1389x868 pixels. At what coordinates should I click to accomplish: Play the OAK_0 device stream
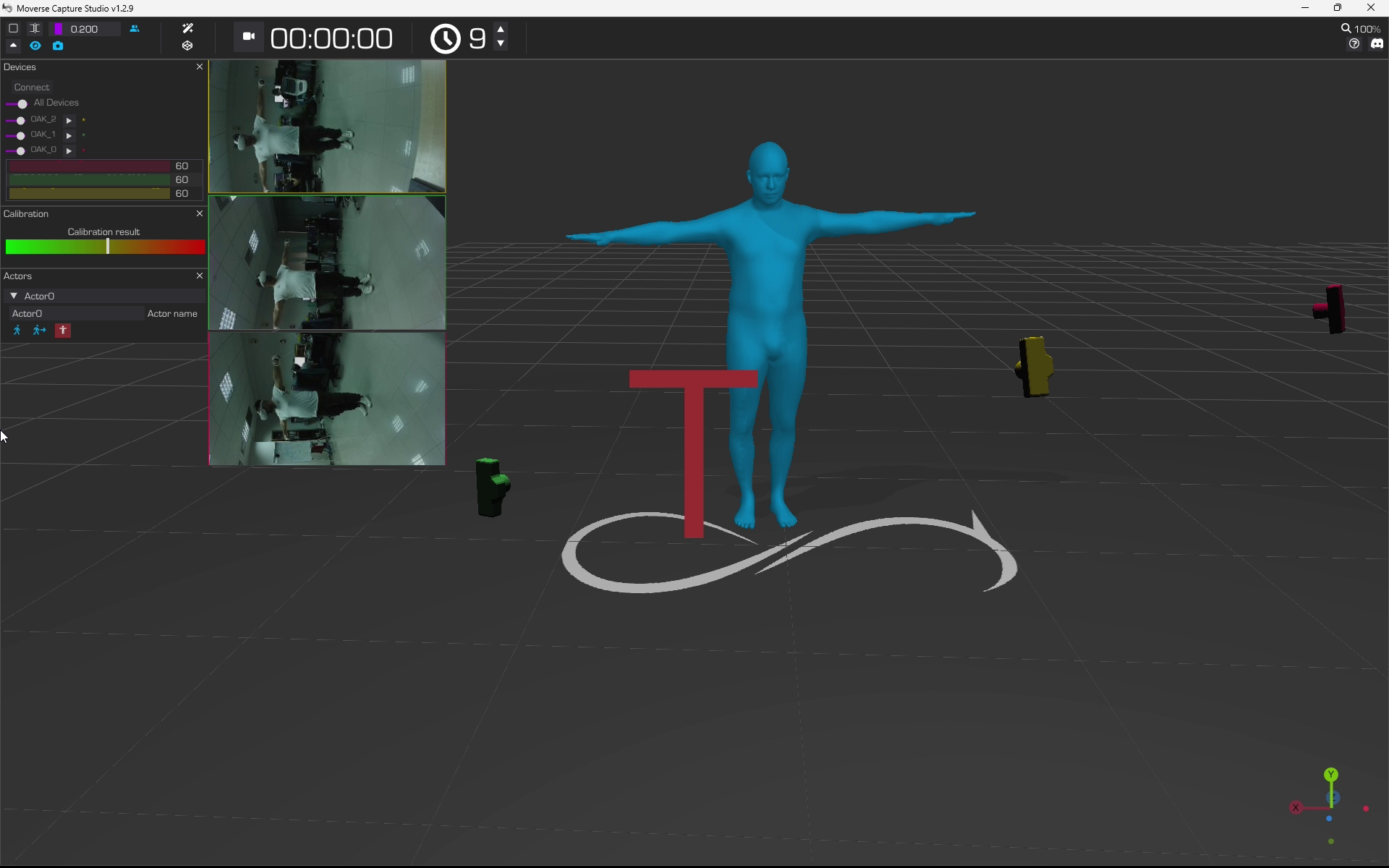pyautogui.click(x=69, y=150)
